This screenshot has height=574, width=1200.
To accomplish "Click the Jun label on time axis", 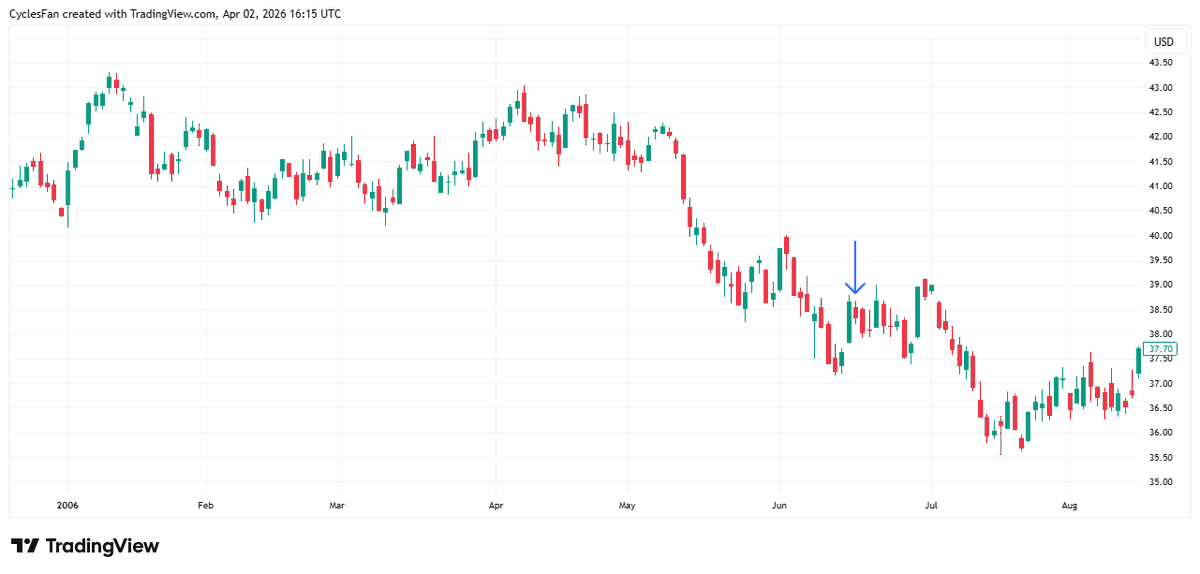I will coord(779,506).
